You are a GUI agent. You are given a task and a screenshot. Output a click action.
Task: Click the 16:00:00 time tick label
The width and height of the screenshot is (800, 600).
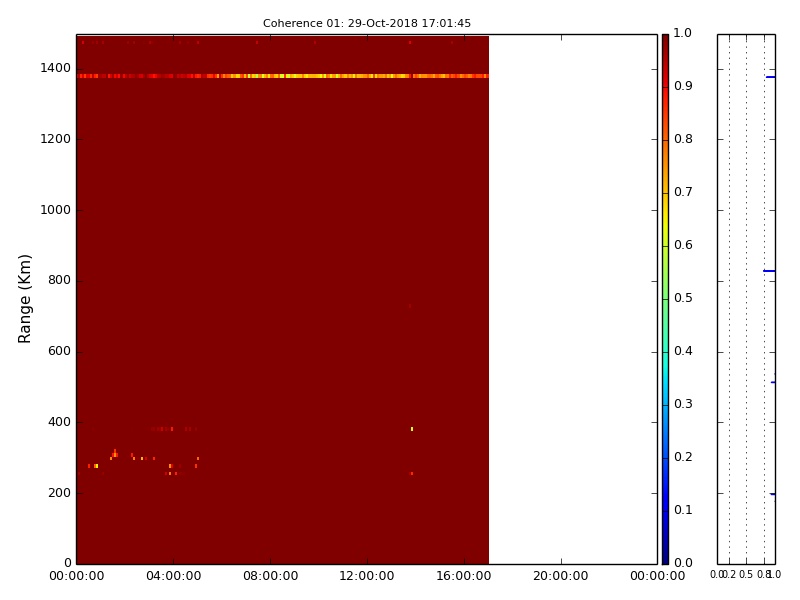(464, 576)
